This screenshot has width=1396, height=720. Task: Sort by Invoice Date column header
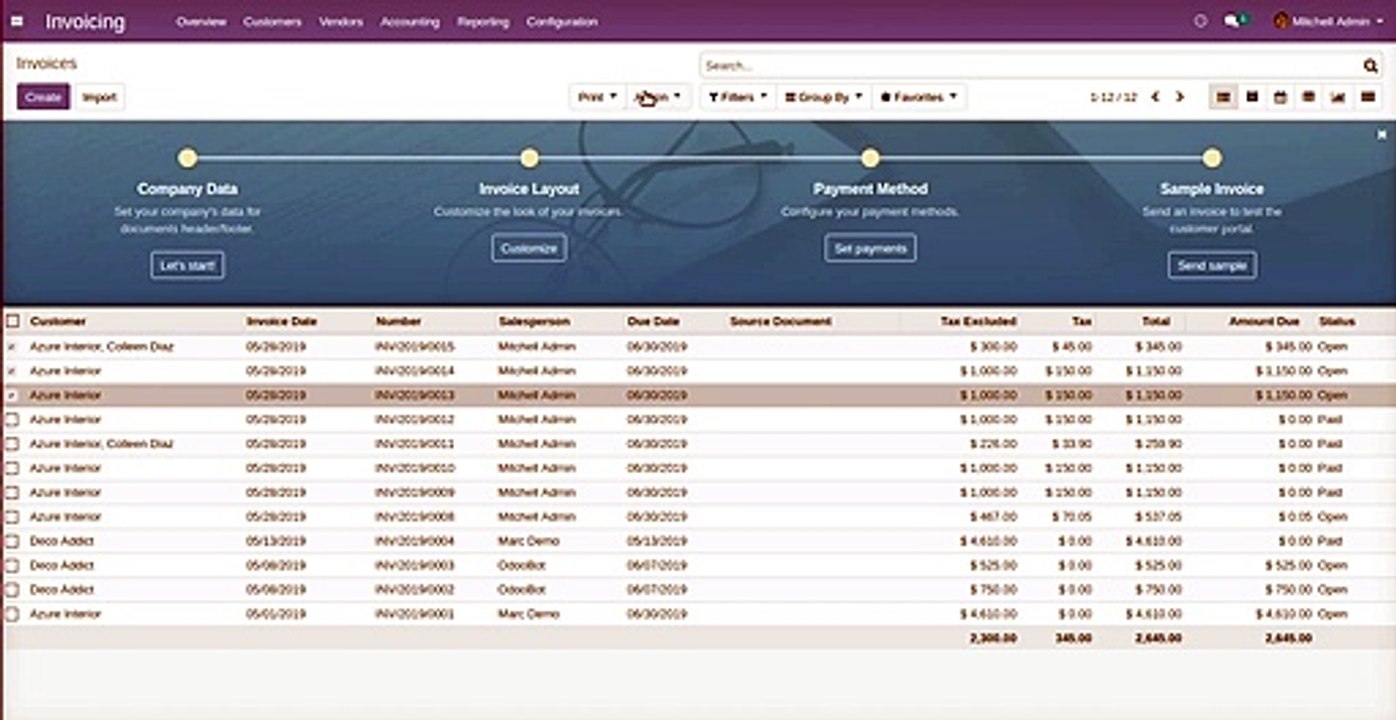[x=281, y=322]
